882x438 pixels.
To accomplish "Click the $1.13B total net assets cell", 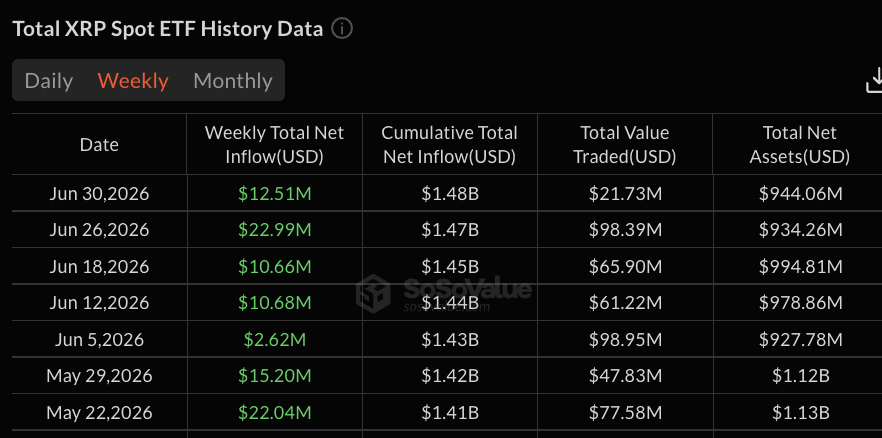I will 800,413.
